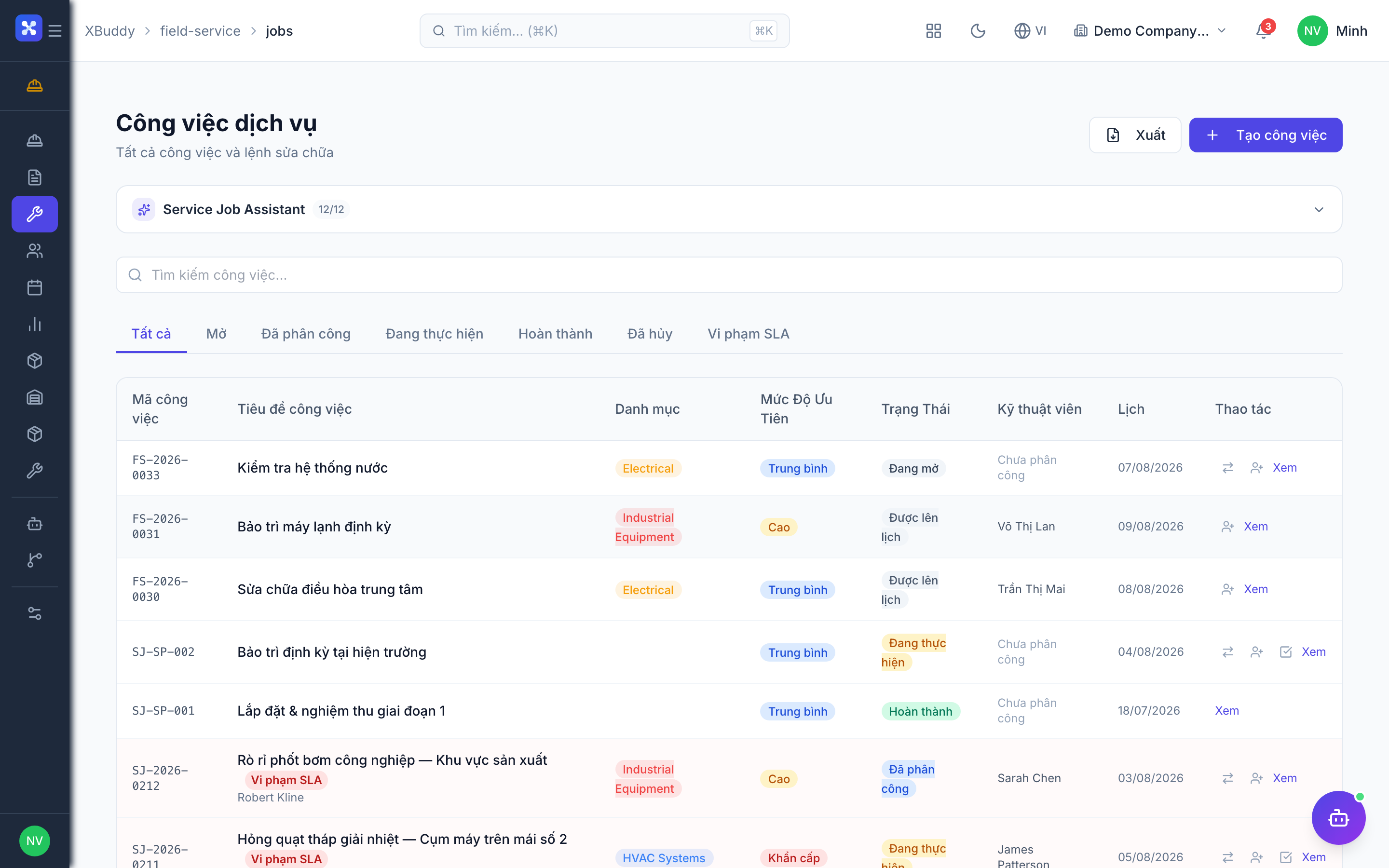This screenshot has width=1389, height=868.
Task: Click the title "Kiểm tra hệ thống nước"
Action: pos(313,468)
